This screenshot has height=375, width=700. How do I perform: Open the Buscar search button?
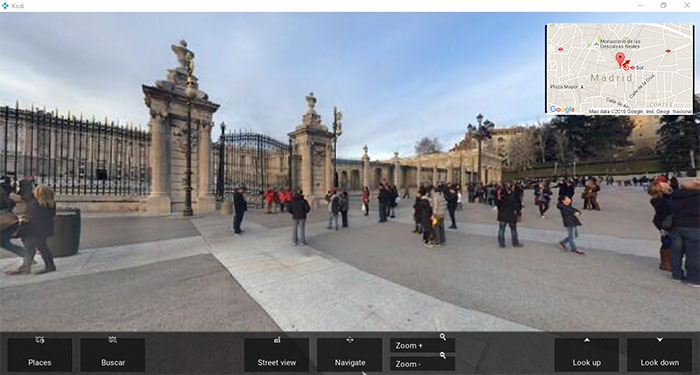click(112, 354)
